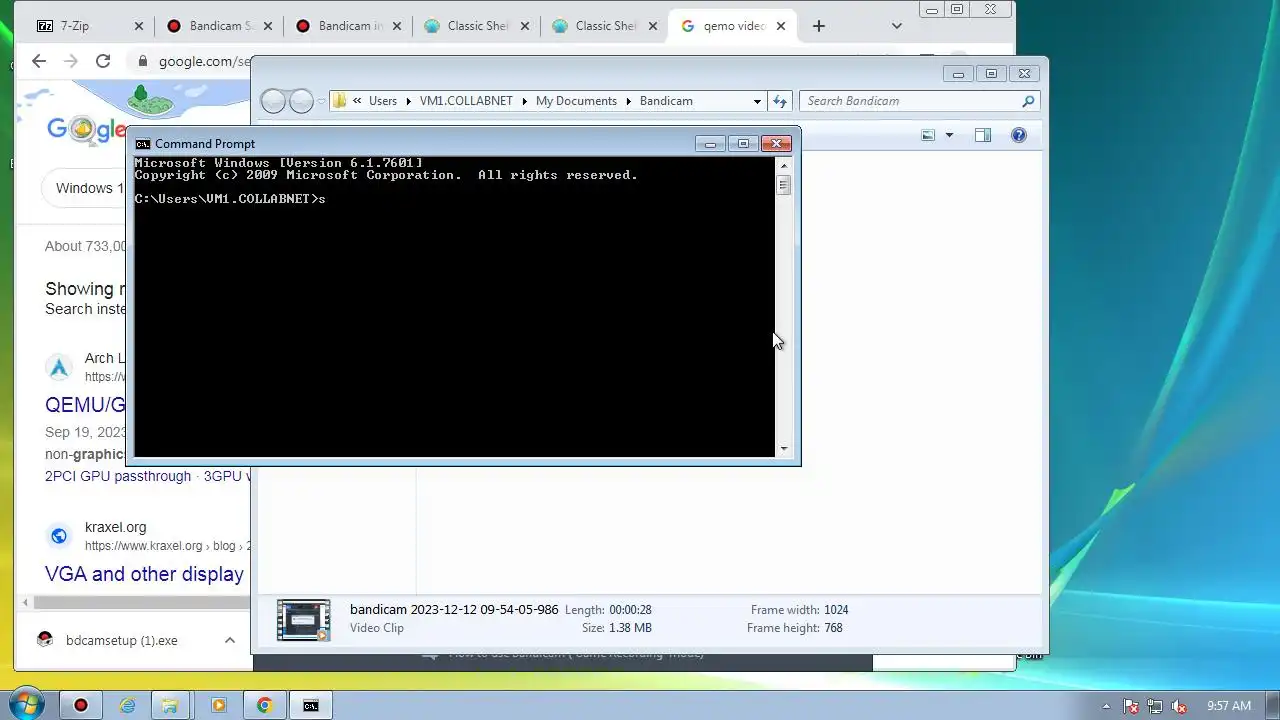This screenshot has width=1280, height=720.
Task: Click Command Prompt scroll up arrow
Action: [x=783, y=166]
